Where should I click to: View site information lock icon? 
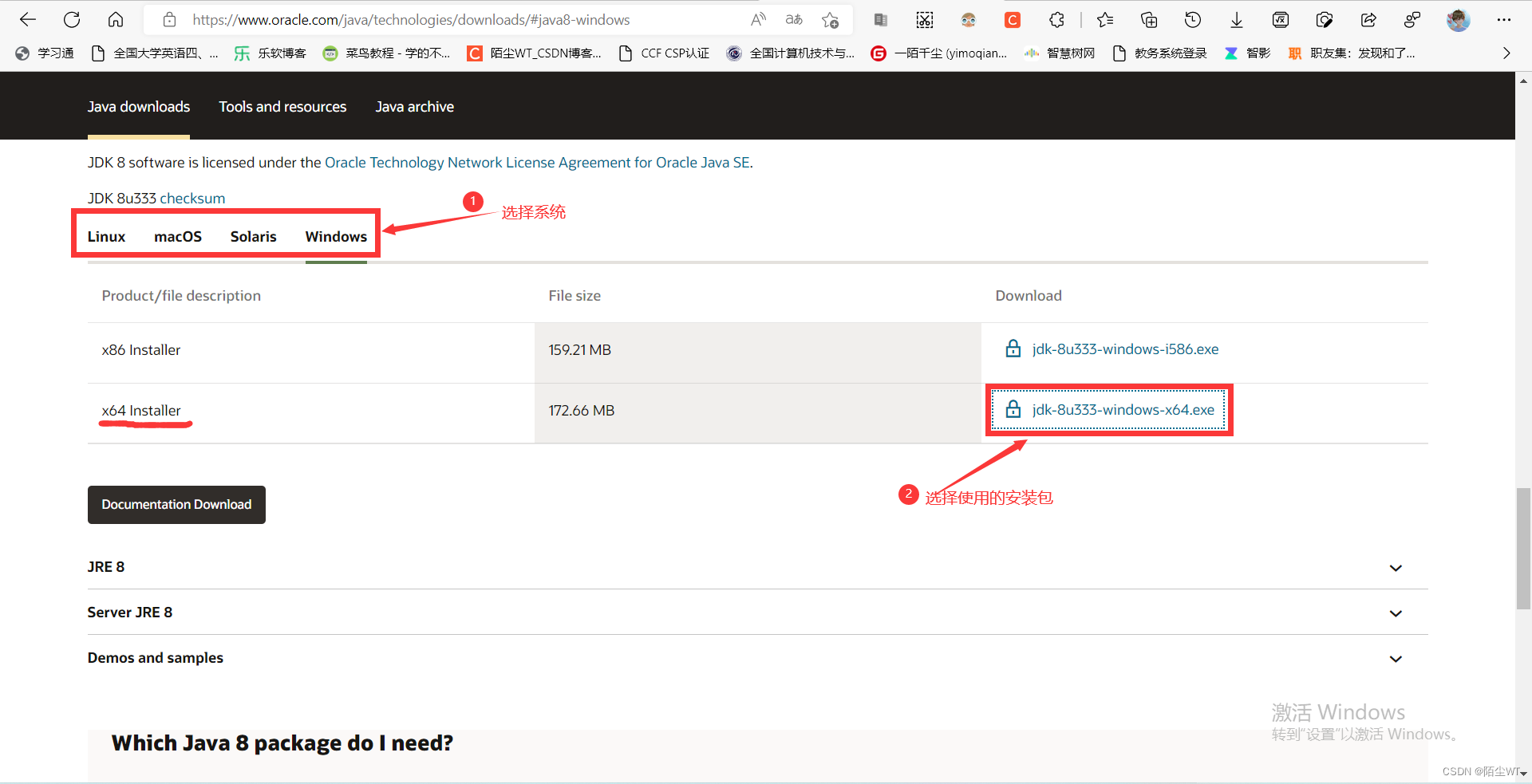tap(169, 20)
